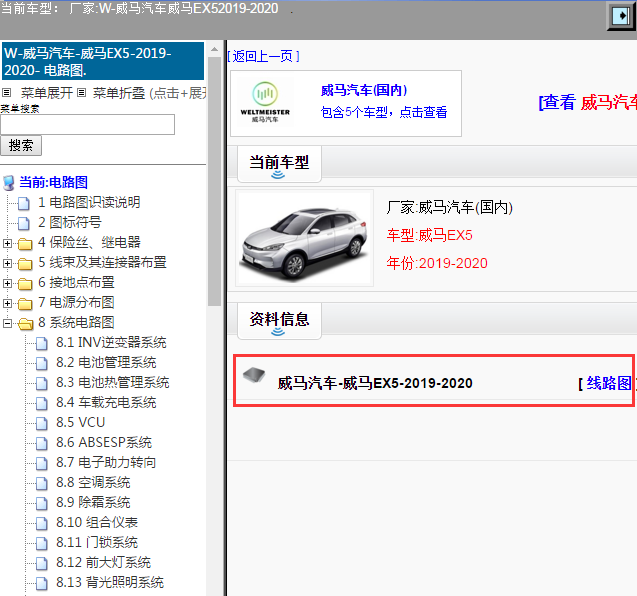Click the folder icon of 7 电源分布图

coord(25,303)
